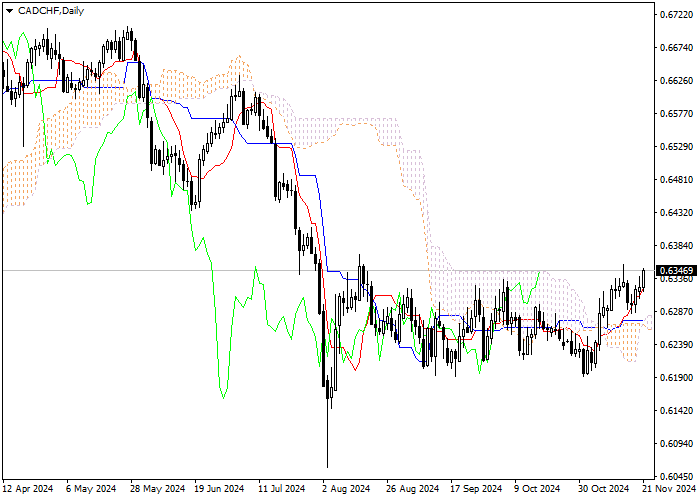Click the 0.66740 price axis label
Screen dimensions: 700x500
(676, 48)
